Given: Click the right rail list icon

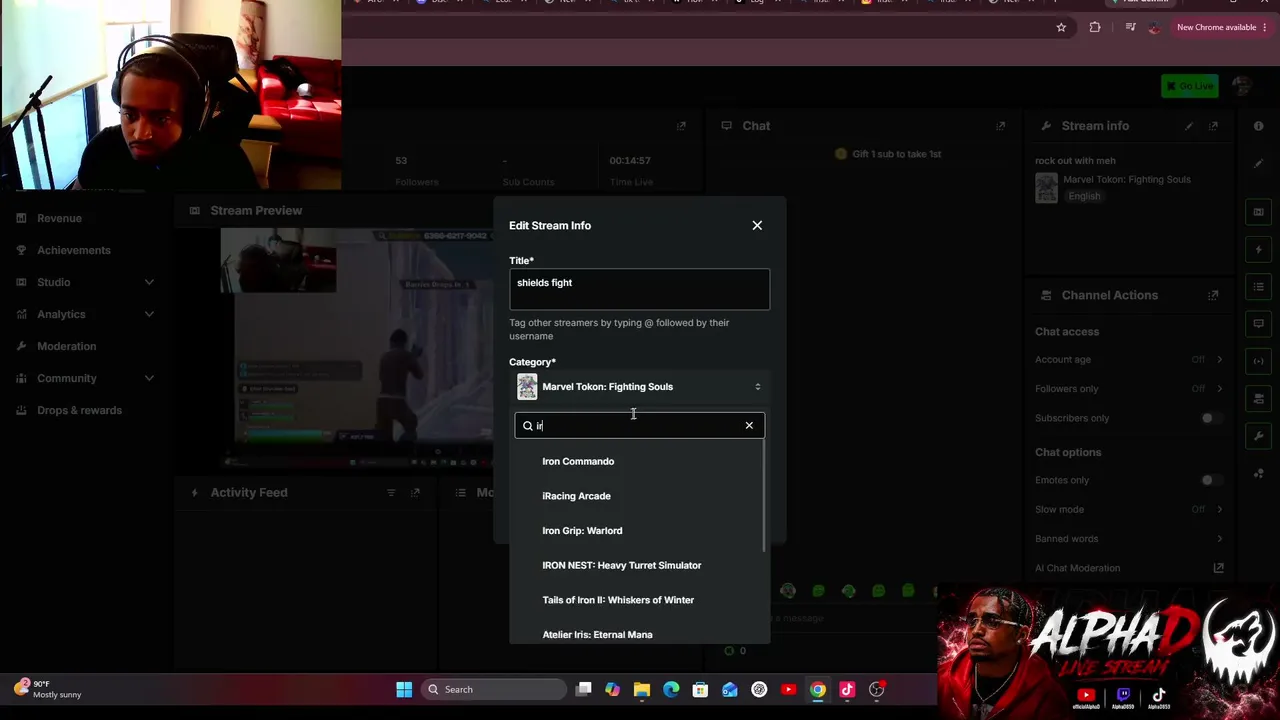Looking at the screenshot, I should [x=1259, y=287].
